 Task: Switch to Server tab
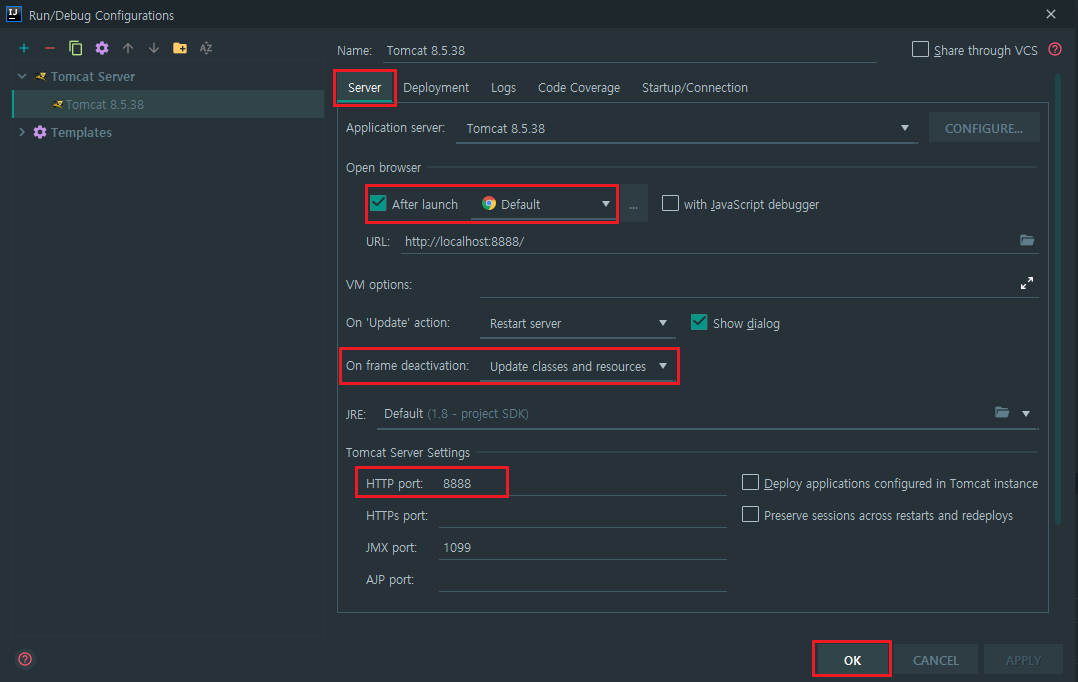364,88
